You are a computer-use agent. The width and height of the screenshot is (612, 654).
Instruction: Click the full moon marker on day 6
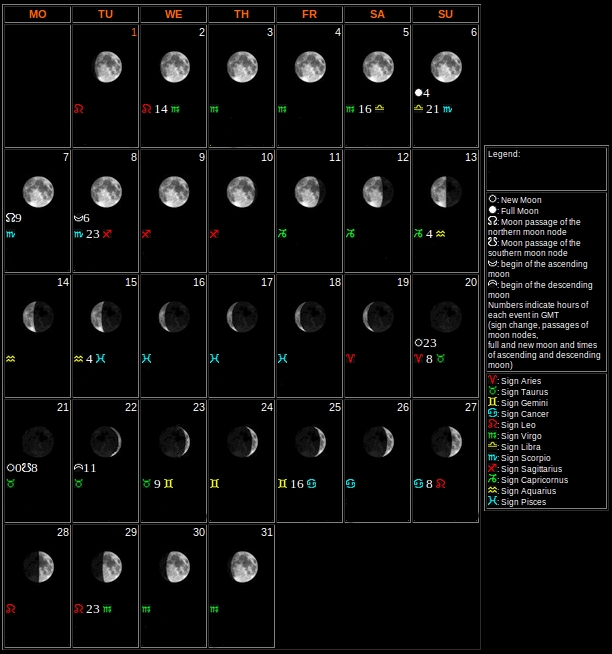(x=420, y=93)
